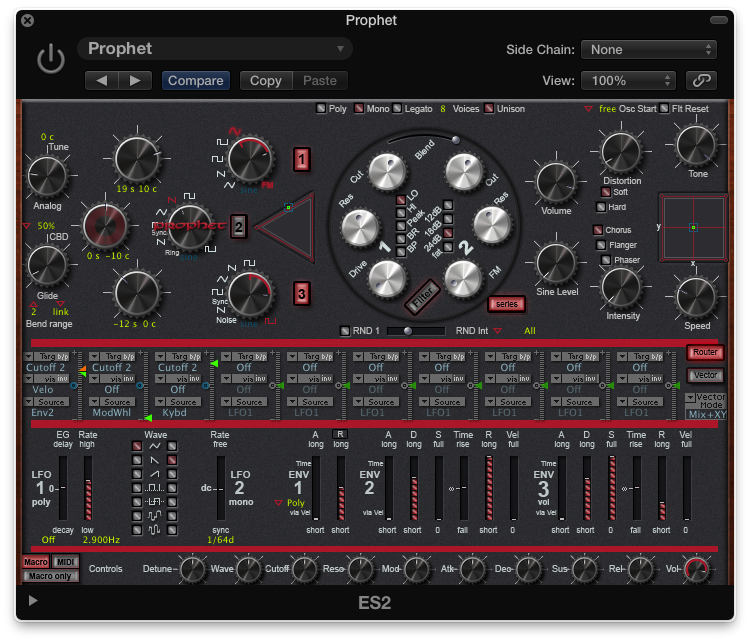Select Hard distortion mode
This screenshot has height=642, width=750.
(x=601, y=207)
